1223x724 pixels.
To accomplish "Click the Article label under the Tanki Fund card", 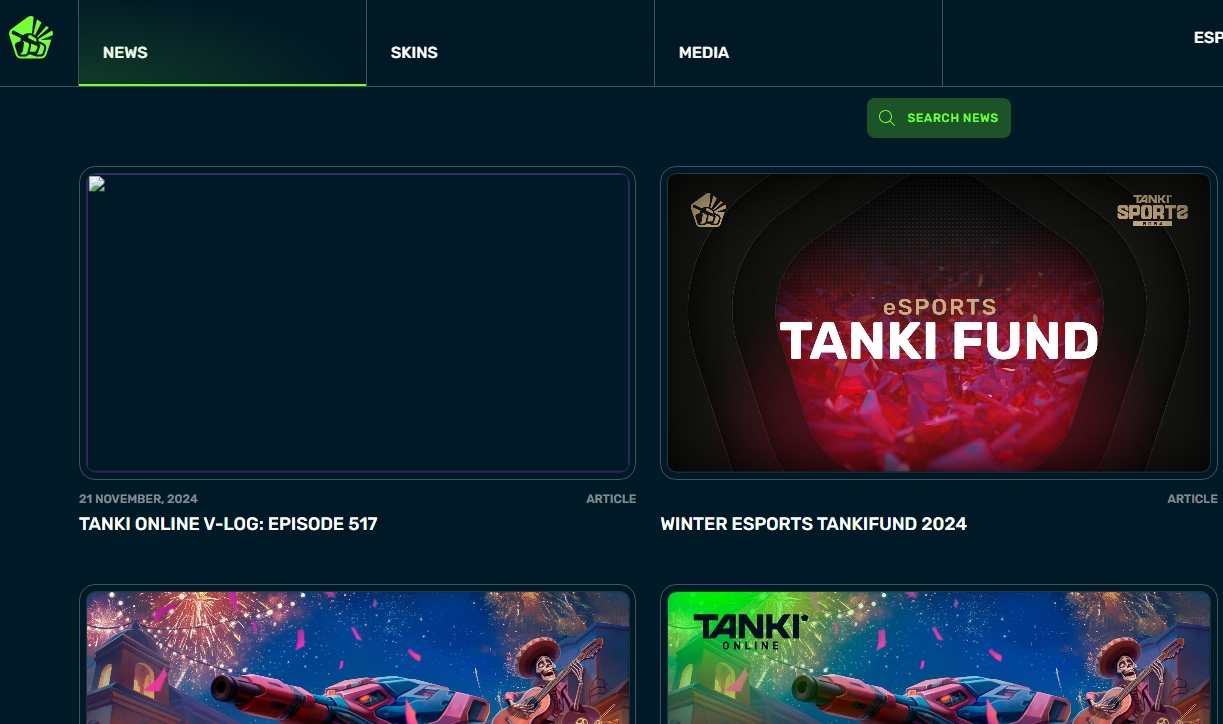I will (x=1192, y=499).
